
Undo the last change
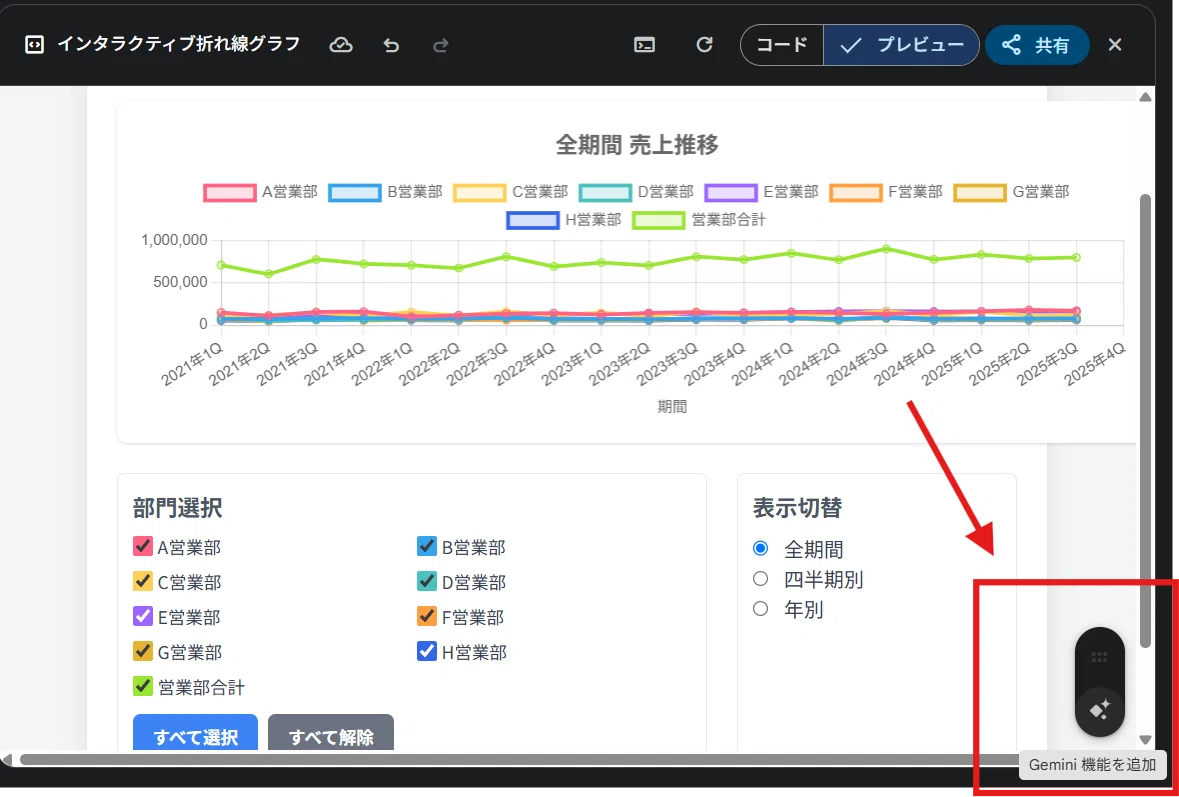click(391, 46)
